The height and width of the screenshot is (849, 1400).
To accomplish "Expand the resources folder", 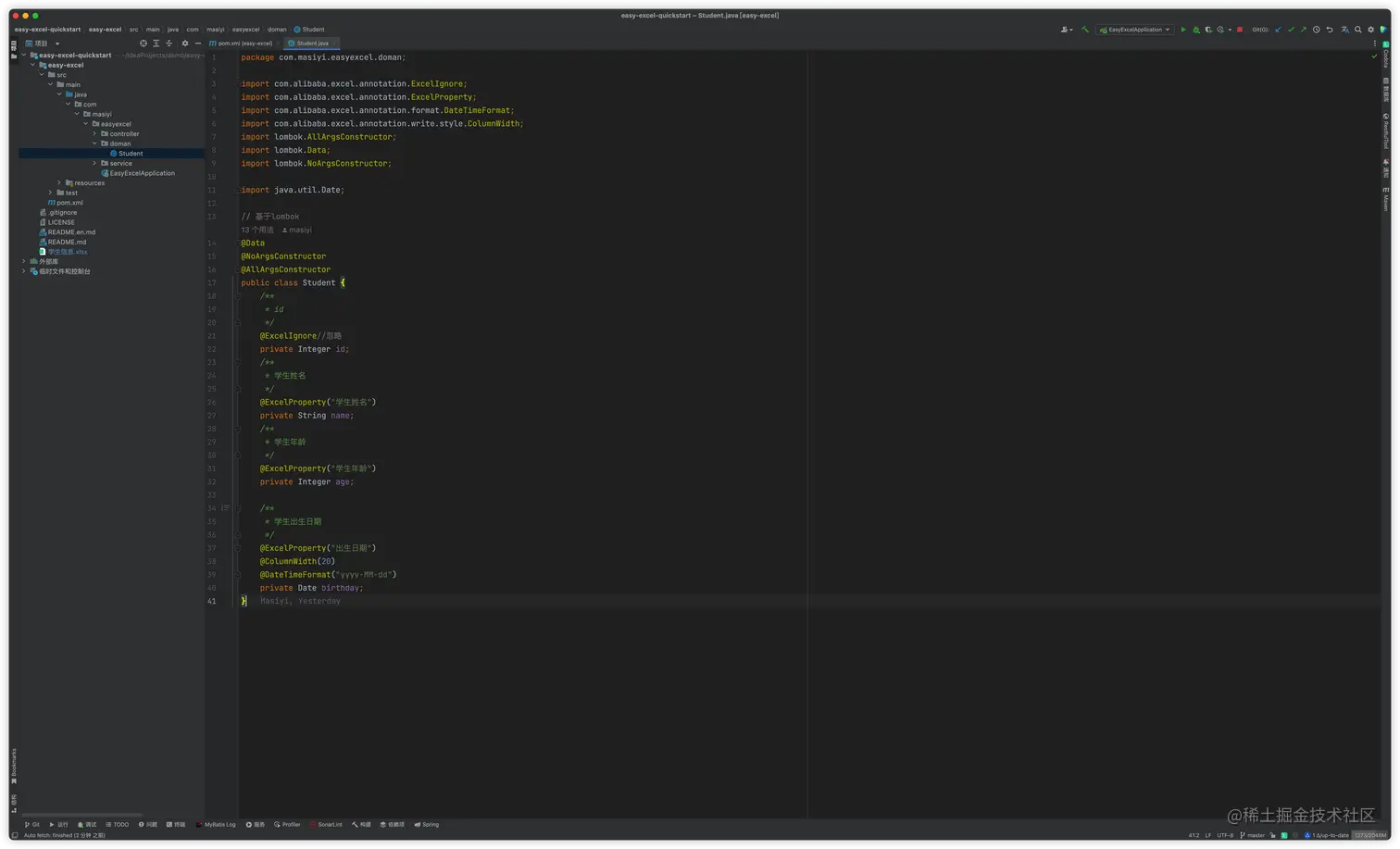I will (59, 183).
